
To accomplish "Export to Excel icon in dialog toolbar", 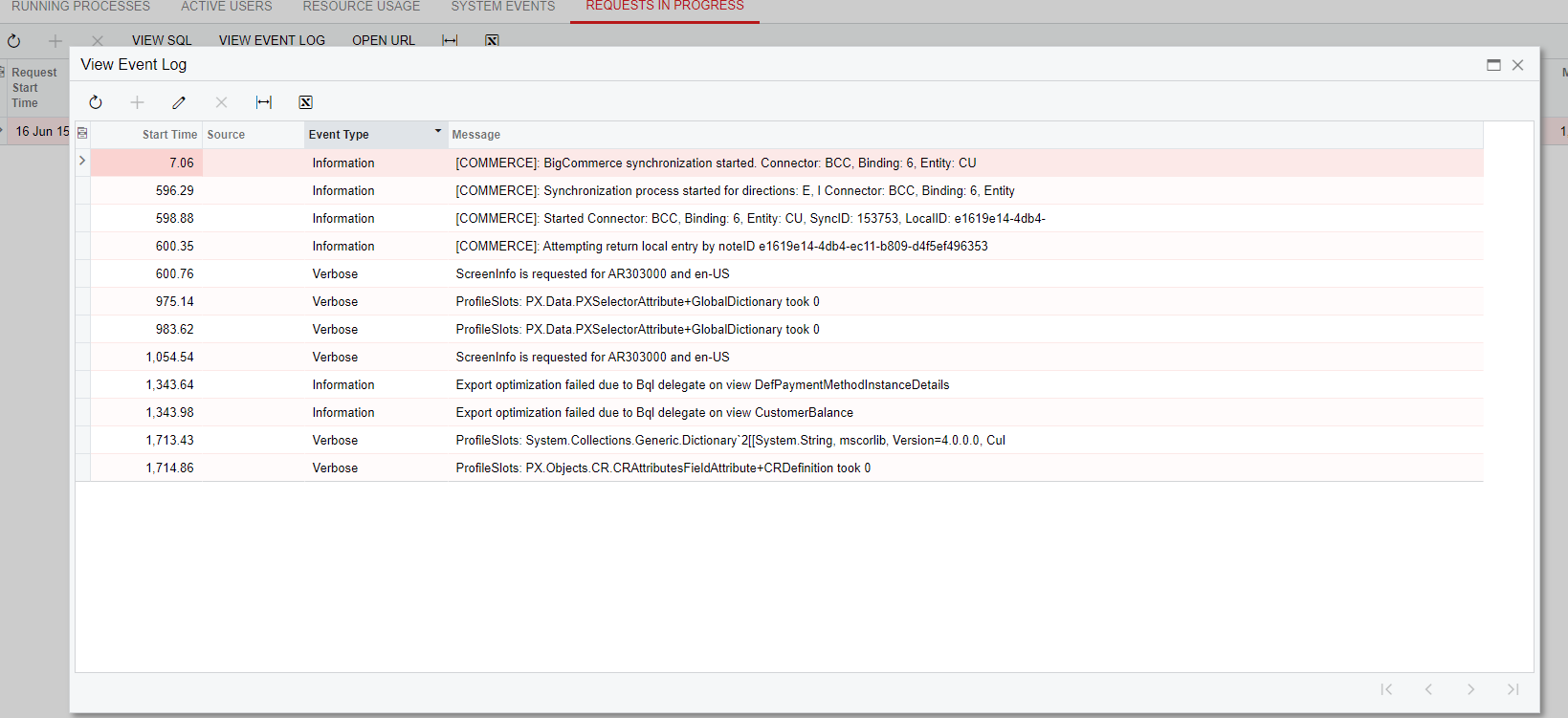I will 306,102.
